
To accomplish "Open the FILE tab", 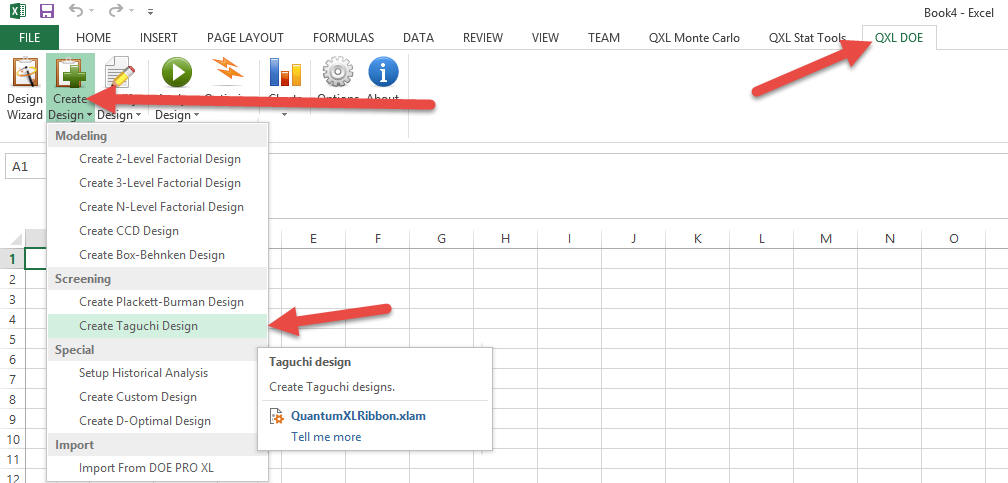I will [x=29, y=38].
